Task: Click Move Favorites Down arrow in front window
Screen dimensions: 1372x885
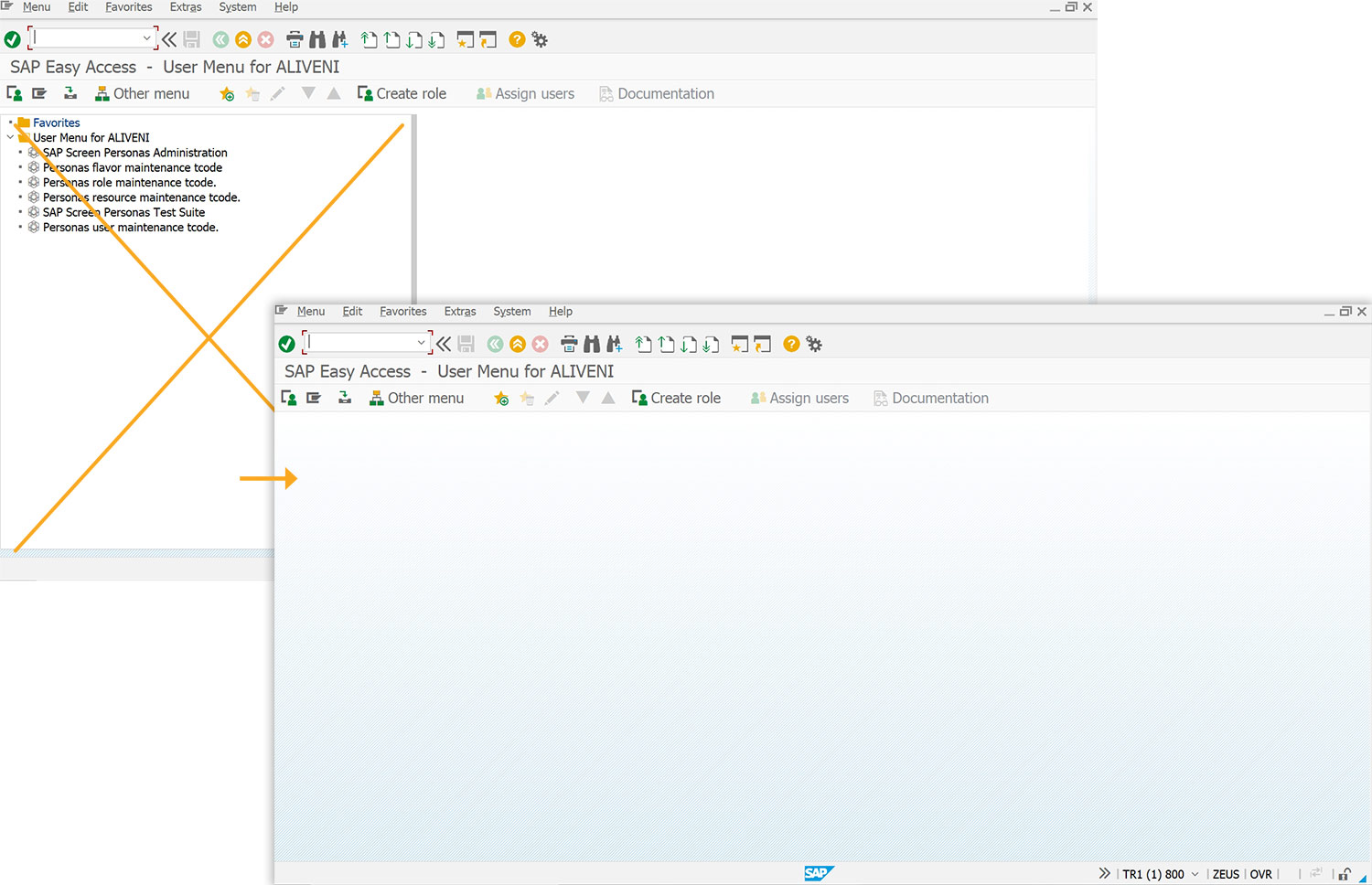Action: click(x=583, y=398)
